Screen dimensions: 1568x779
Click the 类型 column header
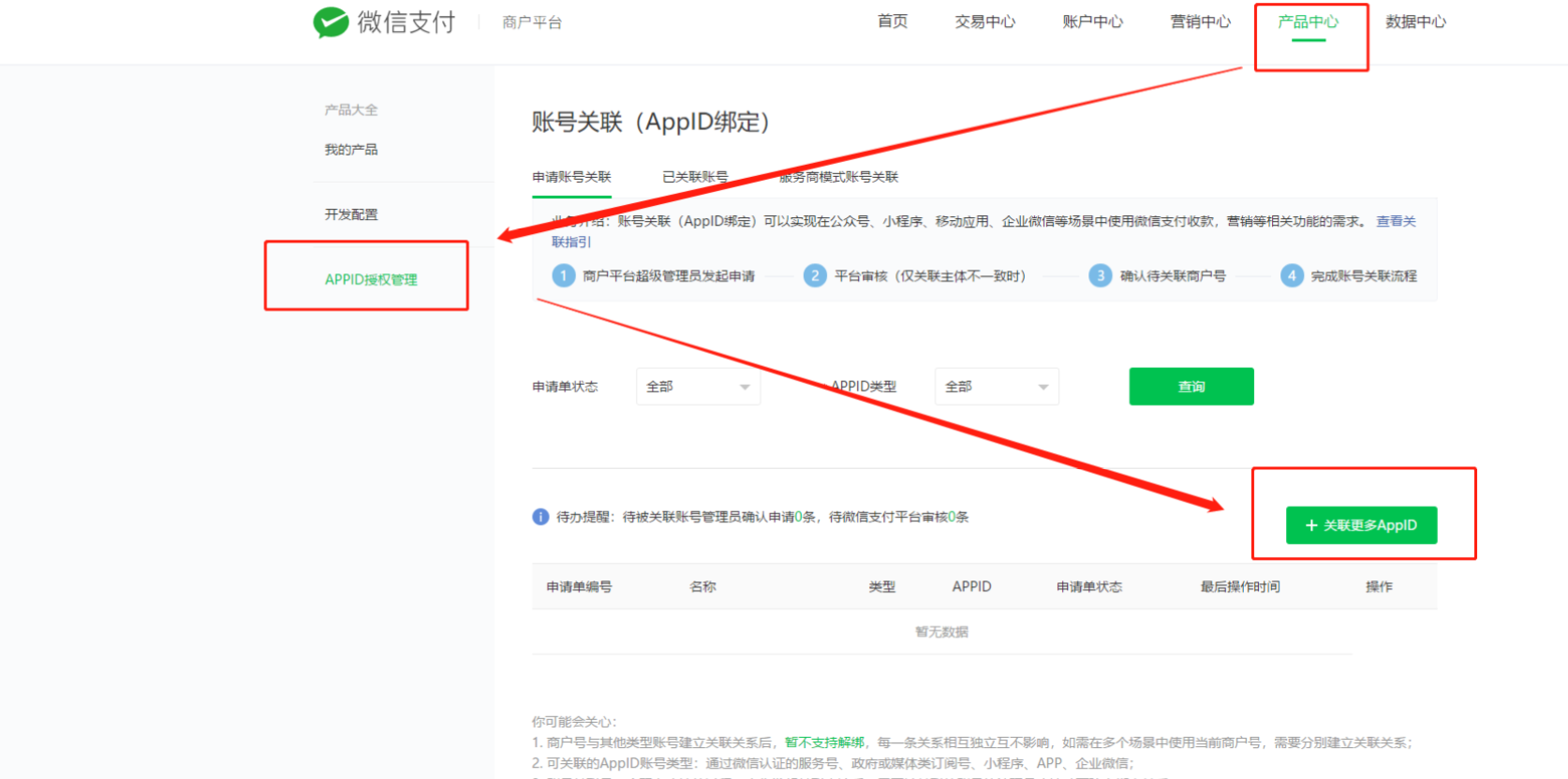coord(881,587)
